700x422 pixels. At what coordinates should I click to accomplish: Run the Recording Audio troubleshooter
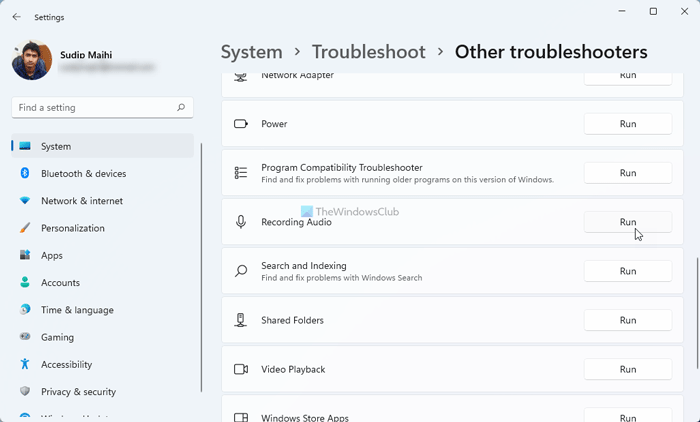pos(627,222)
